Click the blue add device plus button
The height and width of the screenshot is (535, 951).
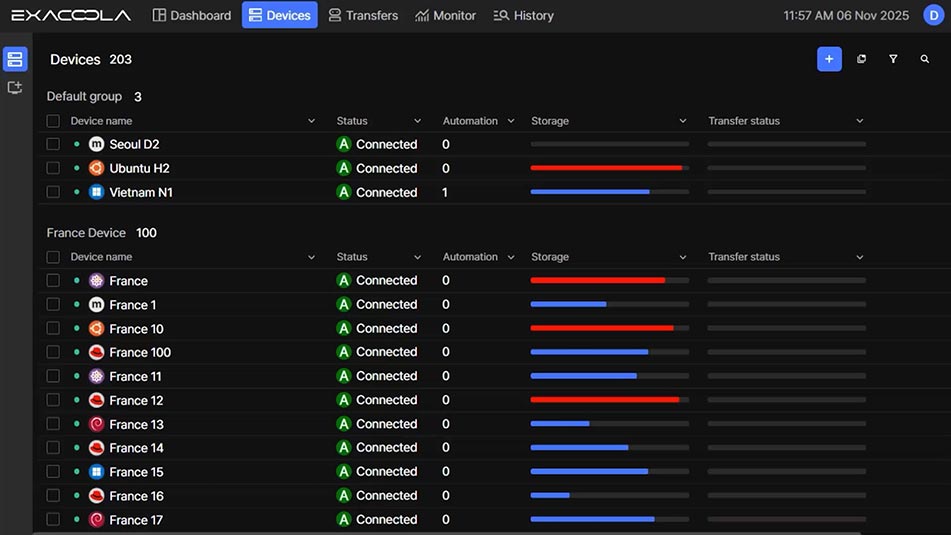coord(829,59)
